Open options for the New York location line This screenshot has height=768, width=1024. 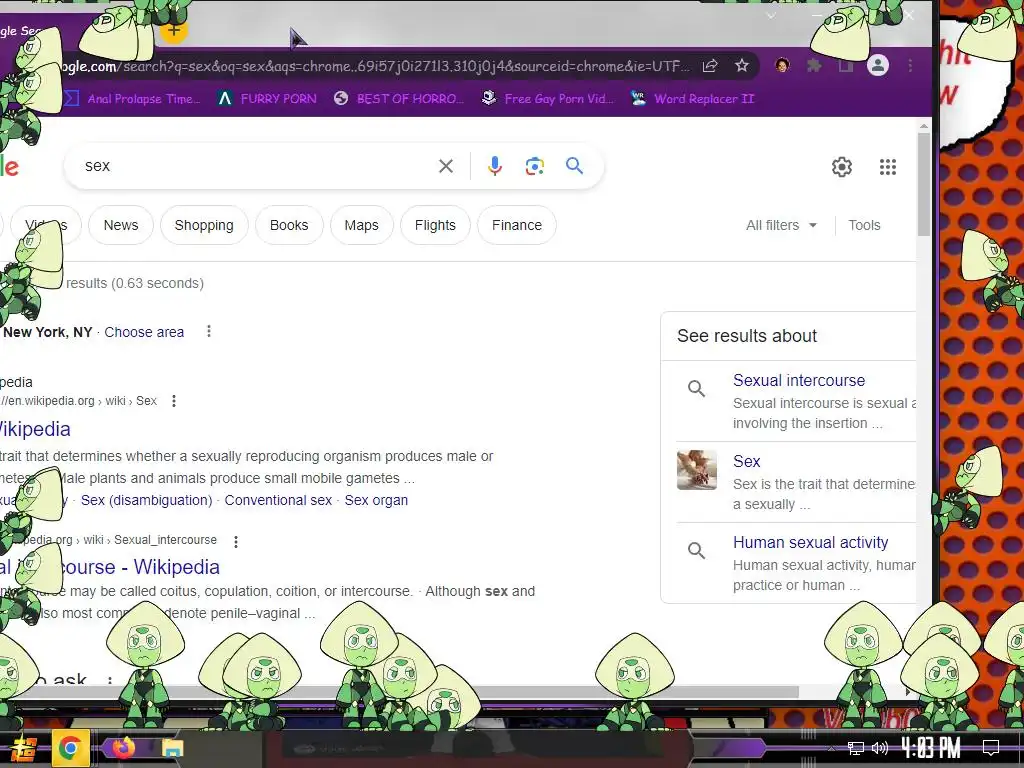[209, 331]
